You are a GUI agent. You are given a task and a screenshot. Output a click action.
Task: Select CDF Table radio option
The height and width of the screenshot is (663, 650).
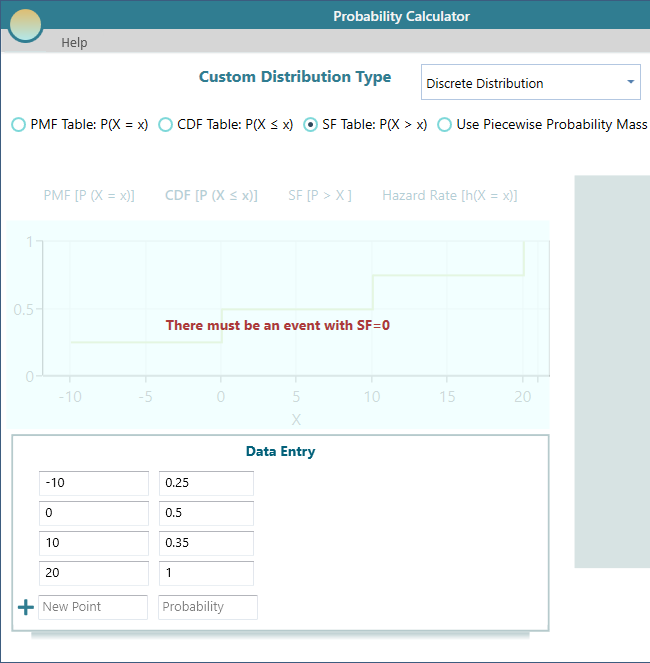pos(166,125)
